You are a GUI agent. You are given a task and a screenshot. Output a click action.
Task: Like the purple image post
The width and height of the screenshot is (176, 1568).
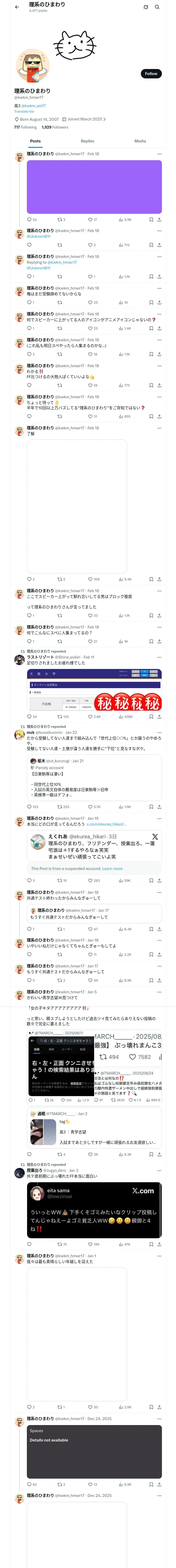(x=92, y=220)
